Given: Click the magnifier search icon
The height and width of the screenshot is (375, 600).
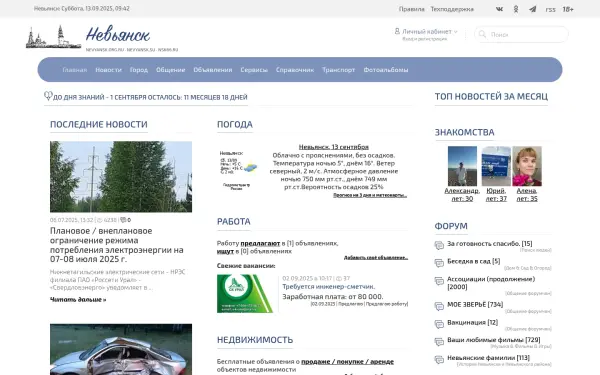Looking at the screenshot, I should tap(483, 34).
